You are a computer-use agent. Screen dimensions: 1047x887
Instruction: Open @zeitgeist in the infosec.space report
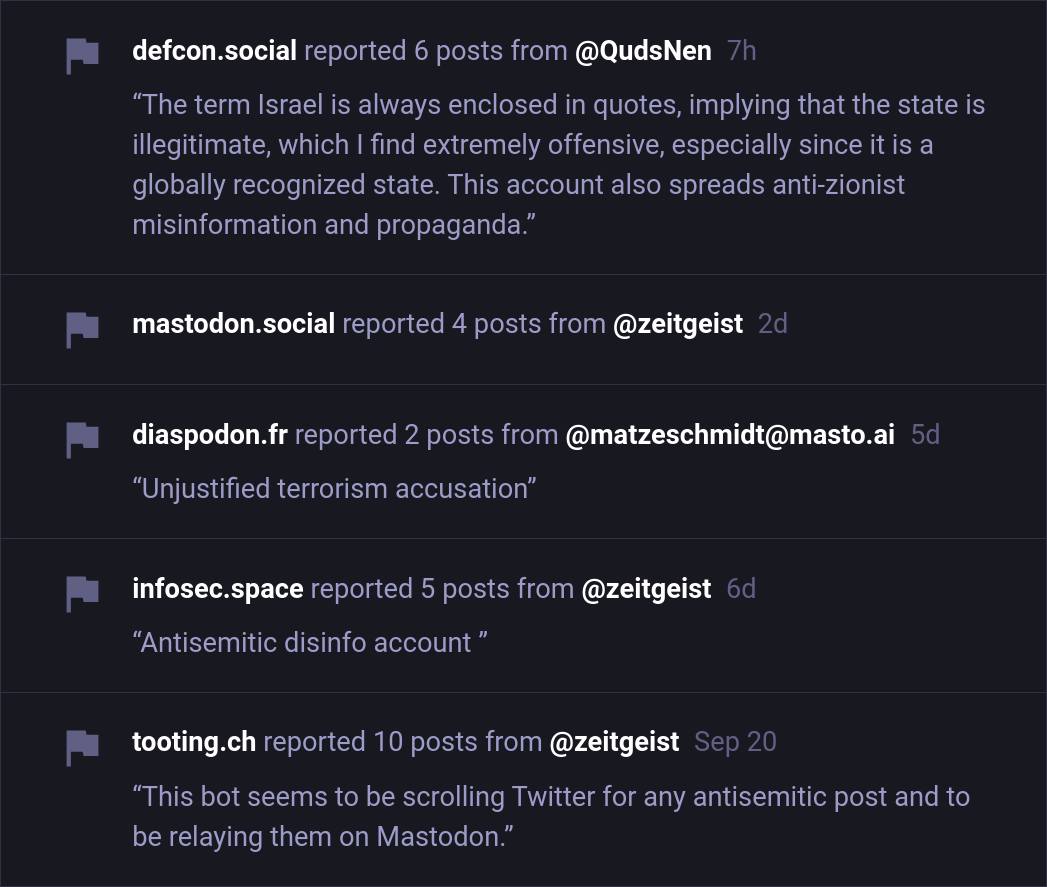point(646,588)
